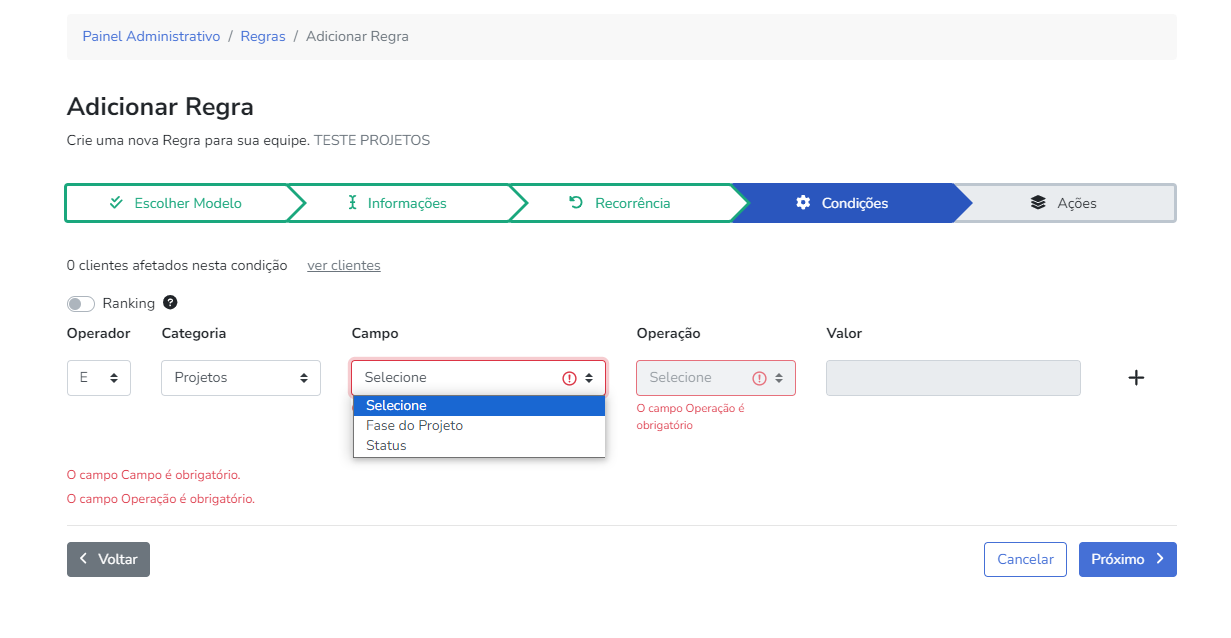
Task: Enable the Ranking toggle switch
Action: coord(81,304)
